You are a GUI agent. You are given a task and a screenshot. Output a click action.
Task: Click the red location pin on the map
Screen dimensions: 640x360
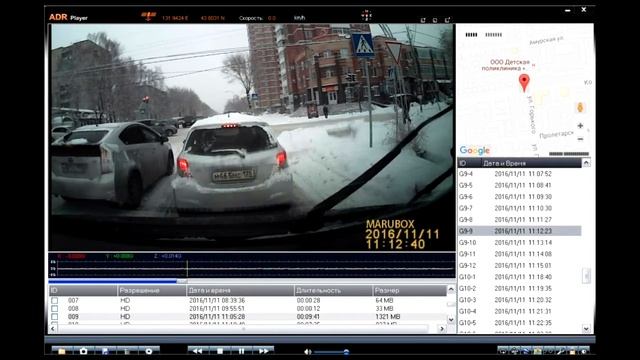tap(524, 83)
